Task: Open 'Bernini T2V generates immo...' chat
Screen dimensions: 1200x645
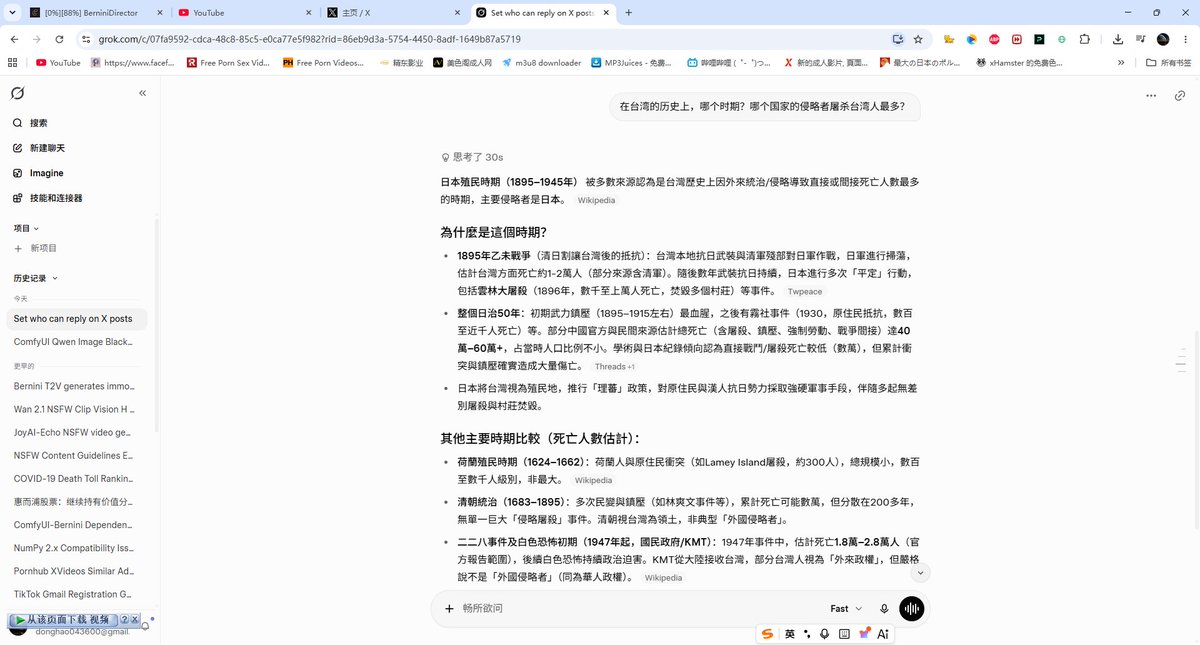Action: (74, 386)
